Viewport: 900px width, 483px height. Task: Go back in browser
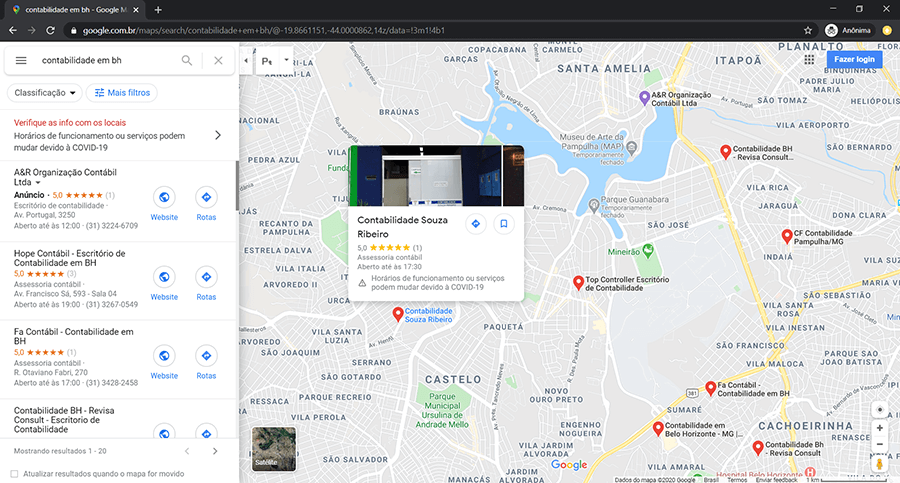point(13,30)
